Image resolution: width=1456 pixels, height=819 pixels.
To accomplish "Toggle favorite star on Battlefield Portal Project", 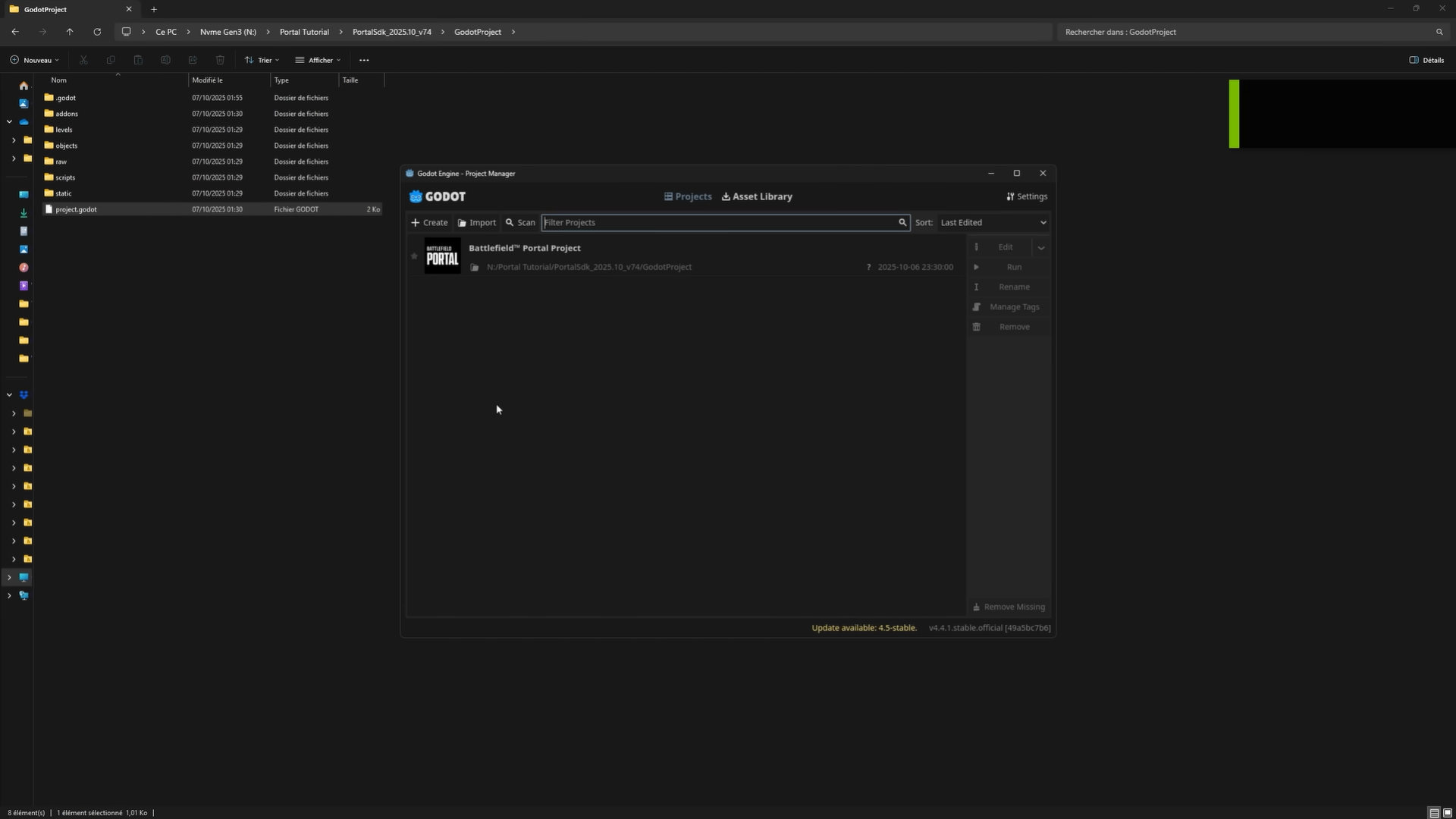I will (x=414, y=256).
